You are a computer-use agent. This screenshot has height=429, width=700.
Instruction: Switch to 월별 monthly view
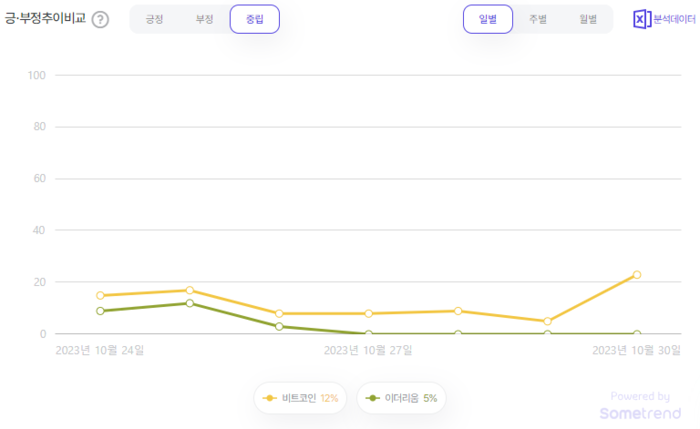pos(588,19)
